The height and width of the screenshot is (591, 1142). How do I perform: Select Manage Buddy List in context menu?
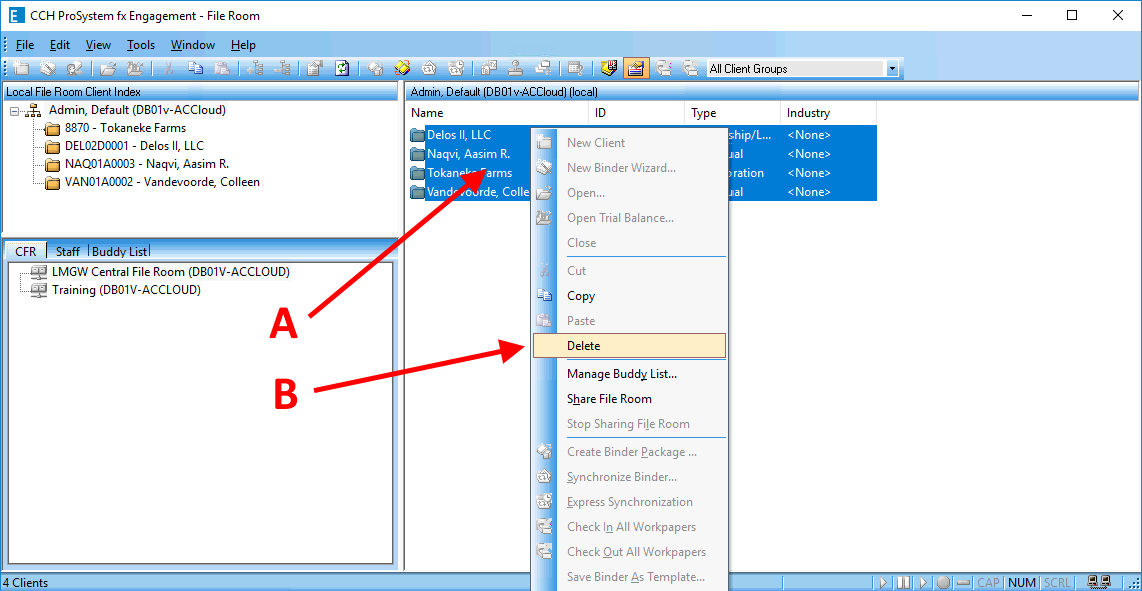coord(629,374)
